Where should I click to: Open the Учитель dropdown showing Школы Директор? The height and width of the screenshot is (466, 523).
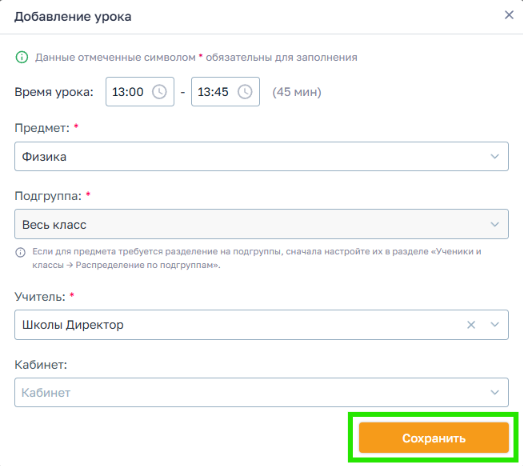pos(261,325)
